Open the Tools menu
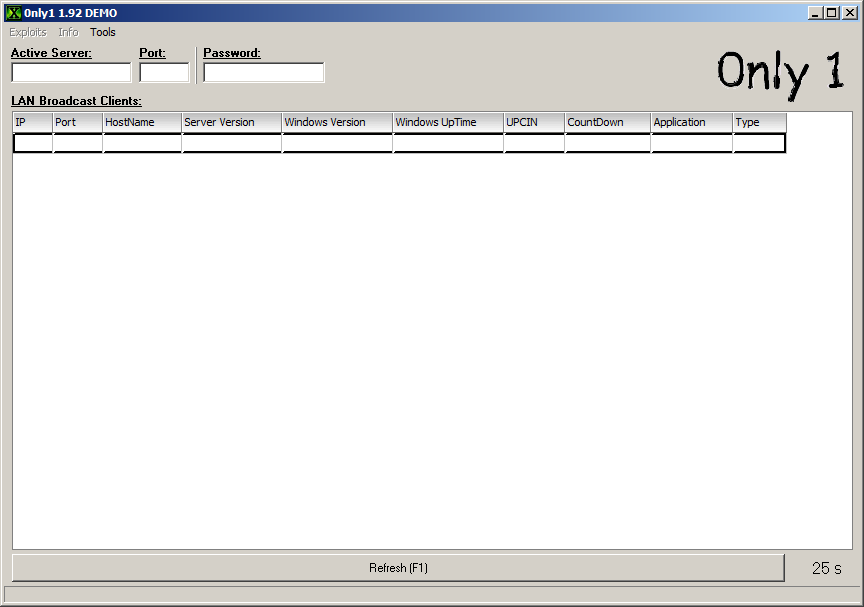The image size is (864, 607). (x=102, y=32)
